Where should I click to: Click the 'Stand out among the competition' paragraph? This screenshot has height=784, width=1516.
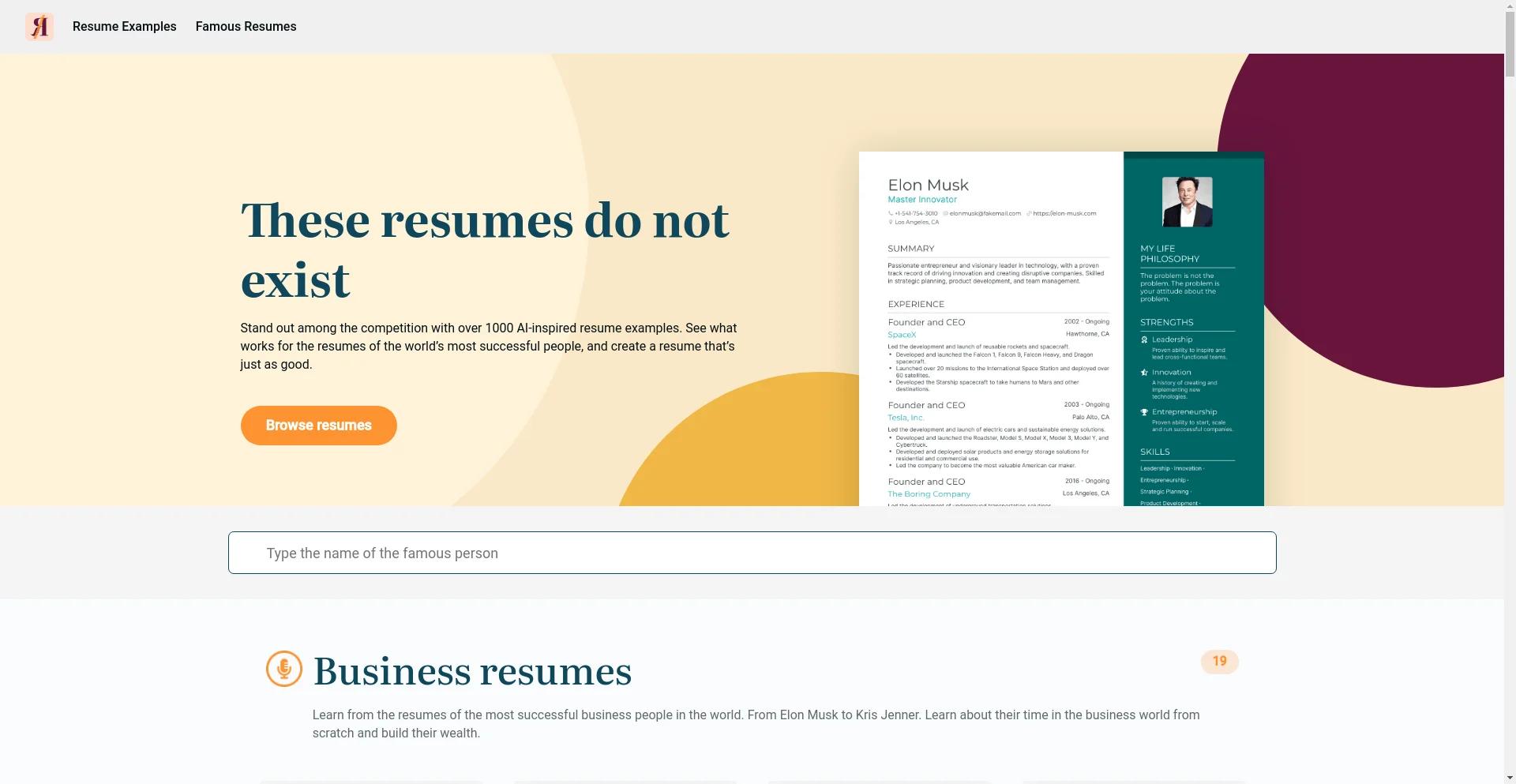pos(489,346)
